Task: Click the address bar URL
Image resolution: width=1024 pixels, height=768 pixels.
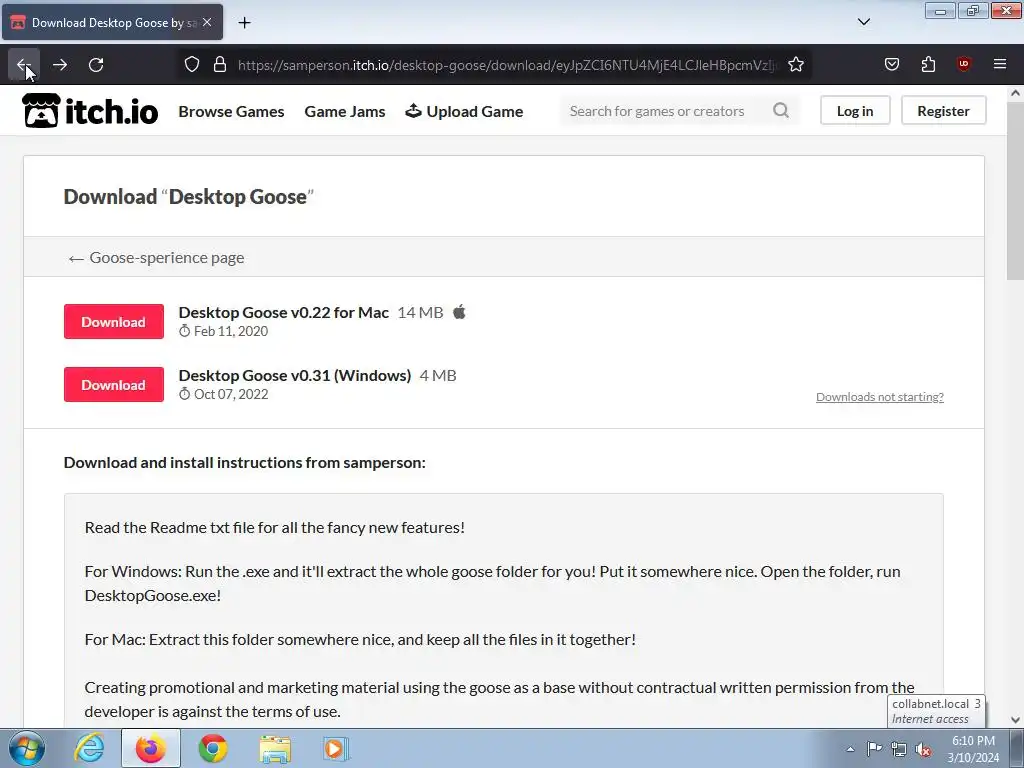Action: pyautogui.click(x=507, y=65)
